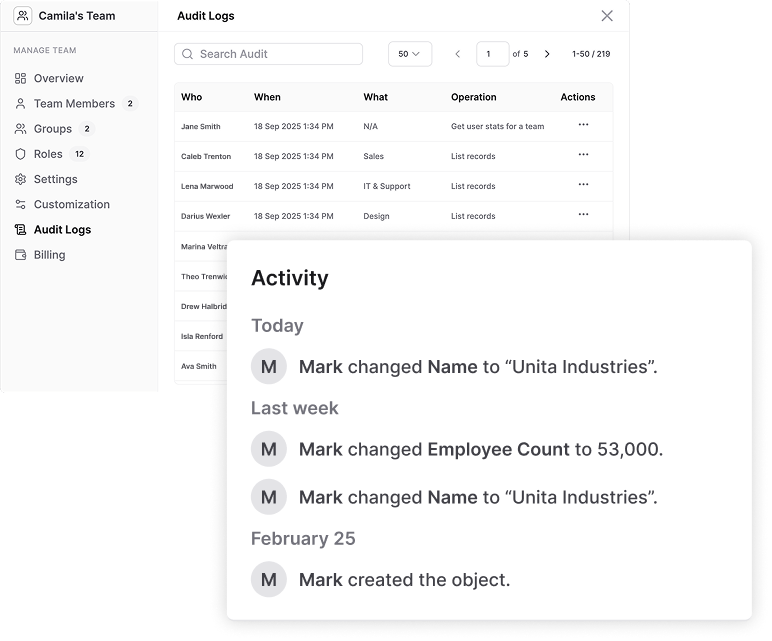Viewport: 772px width, 641px height.
Task: Click the Customization sliders icon
Action: [x=21, y=204]
